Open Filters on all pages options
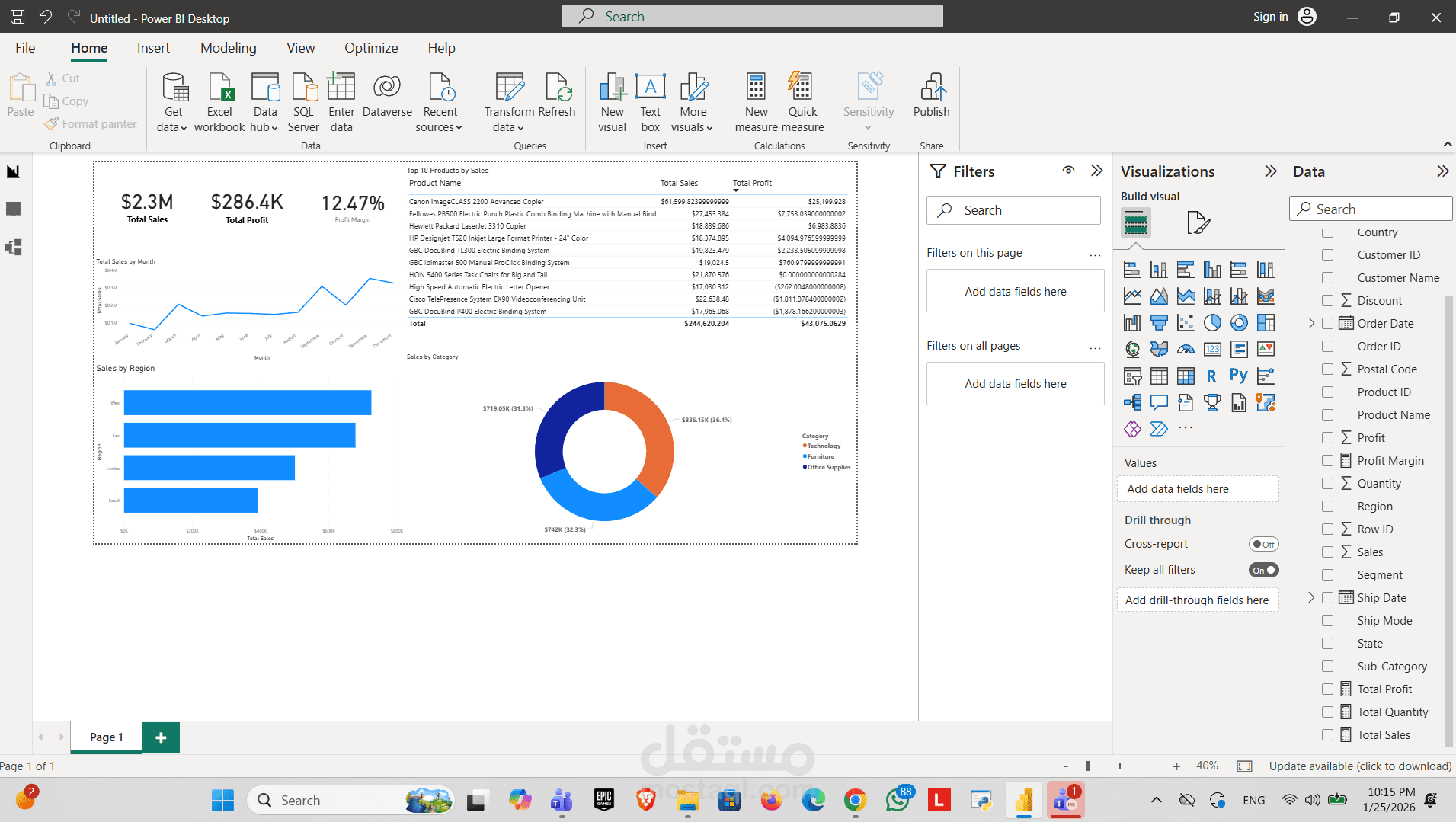Screen dimensions: 1456x822 1095,347
